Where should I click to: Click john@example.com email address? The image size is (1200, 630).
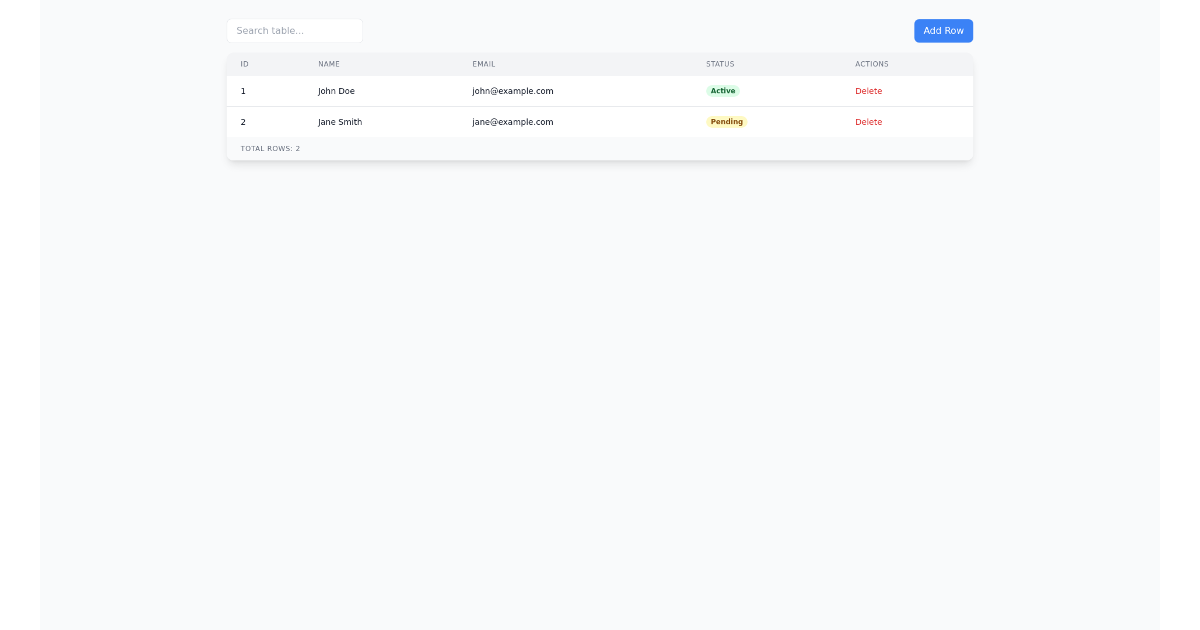click(512, 91)
